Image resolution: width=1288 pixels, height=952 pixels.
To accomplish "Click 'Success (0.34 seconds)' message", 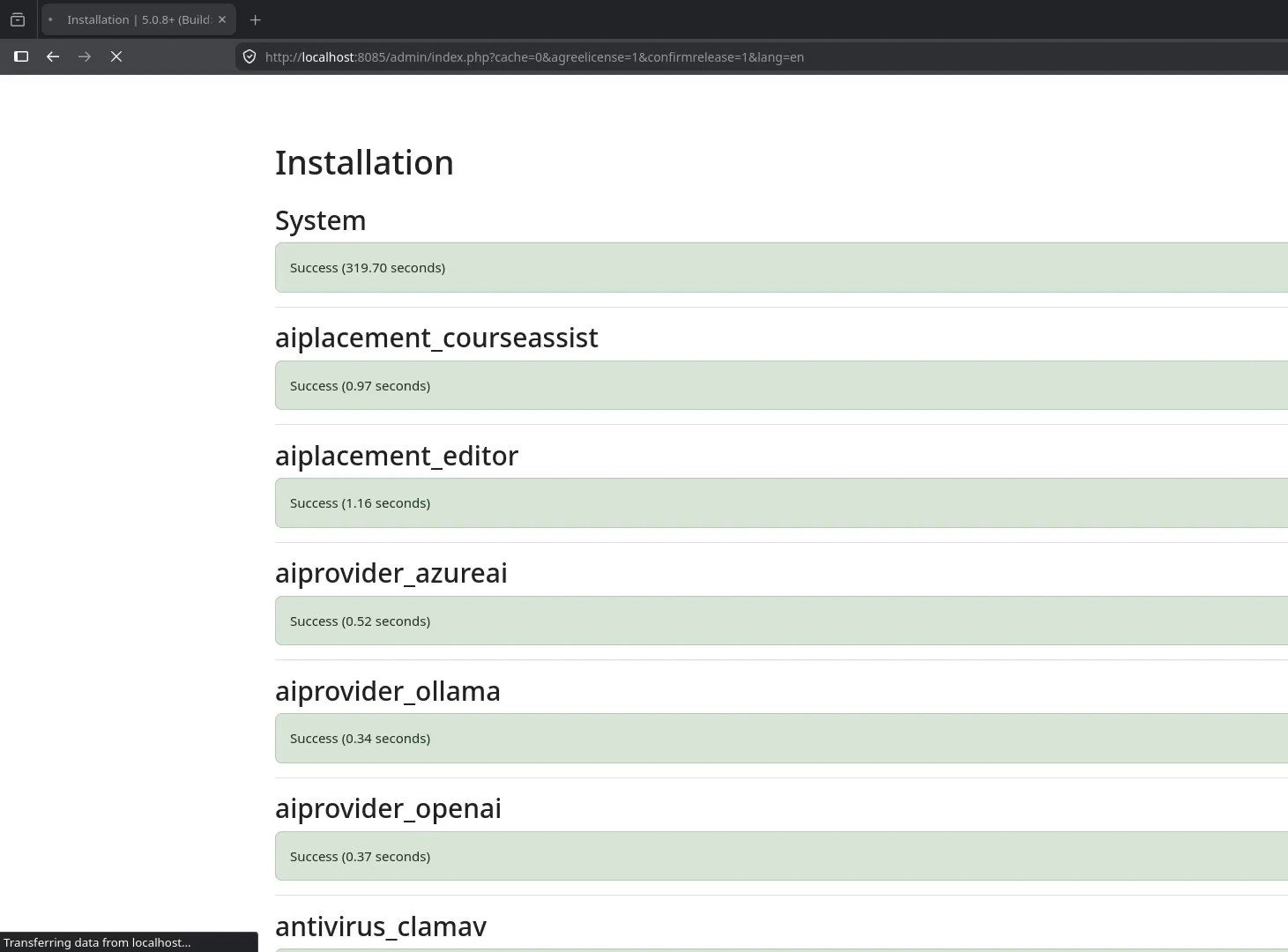I will point(360,739).
